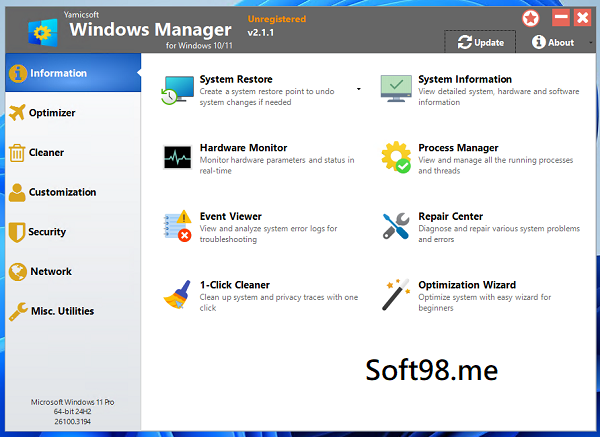
Task: Click the red star favorites icon
Action: tap(531, 18)
